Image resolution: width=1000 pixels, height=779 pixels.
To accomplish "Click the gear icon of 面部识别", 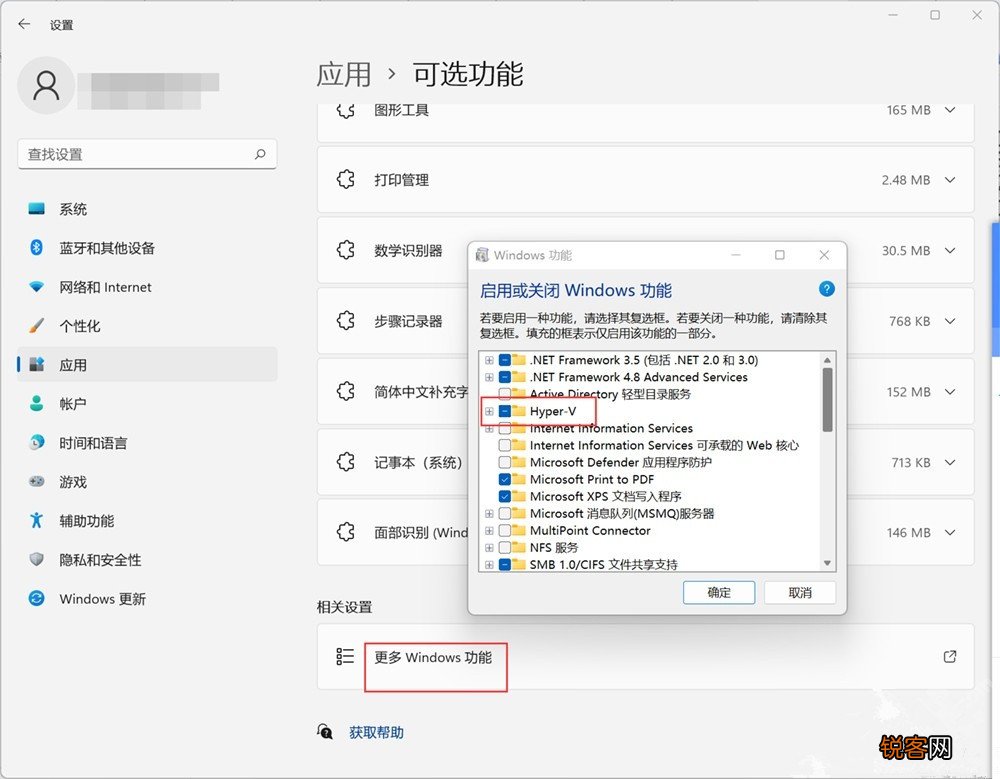I will click(x=346, y=531).
